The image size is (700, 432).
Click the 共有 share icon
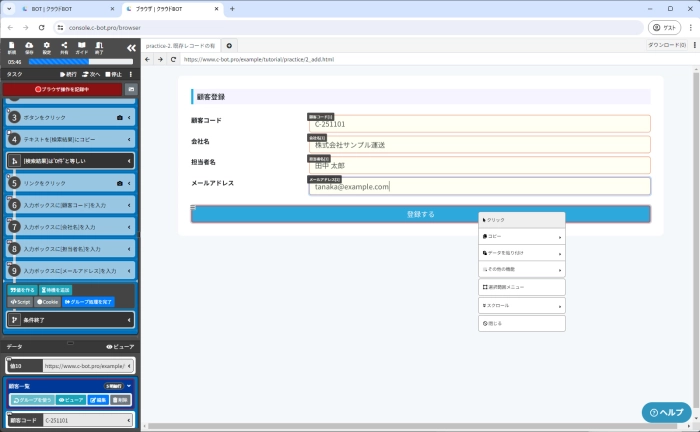(64, 47)
